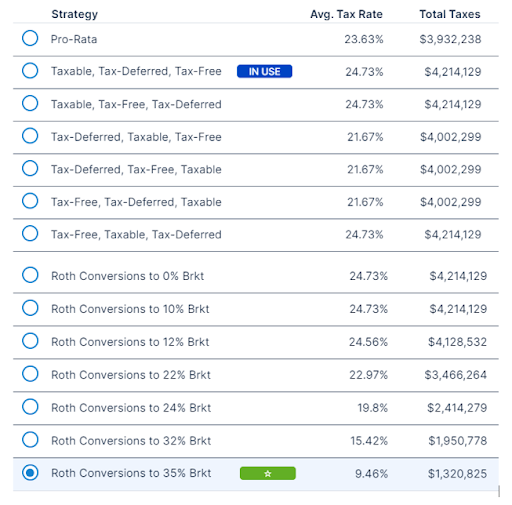Click the Avg. Tax Rate column header
512x505 pixels.
346,14
